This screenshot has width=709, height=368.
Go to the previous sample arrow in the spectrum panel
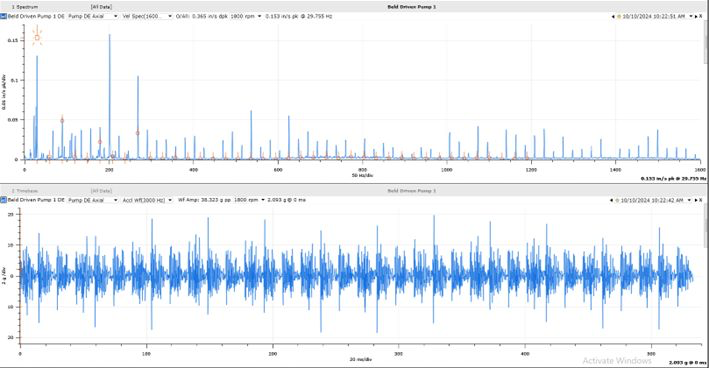[613, 16]
